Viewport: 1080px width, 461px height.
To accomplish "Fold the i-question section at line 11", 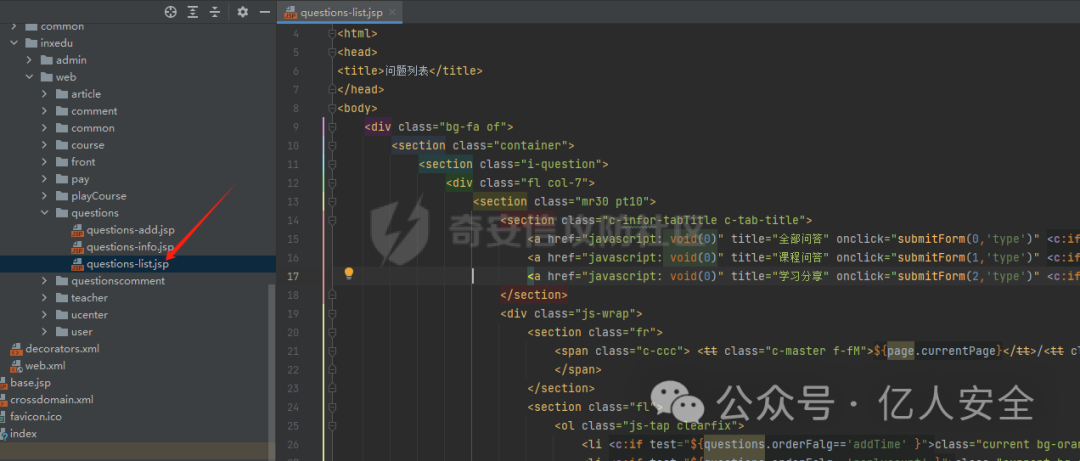I will [332, 164].
